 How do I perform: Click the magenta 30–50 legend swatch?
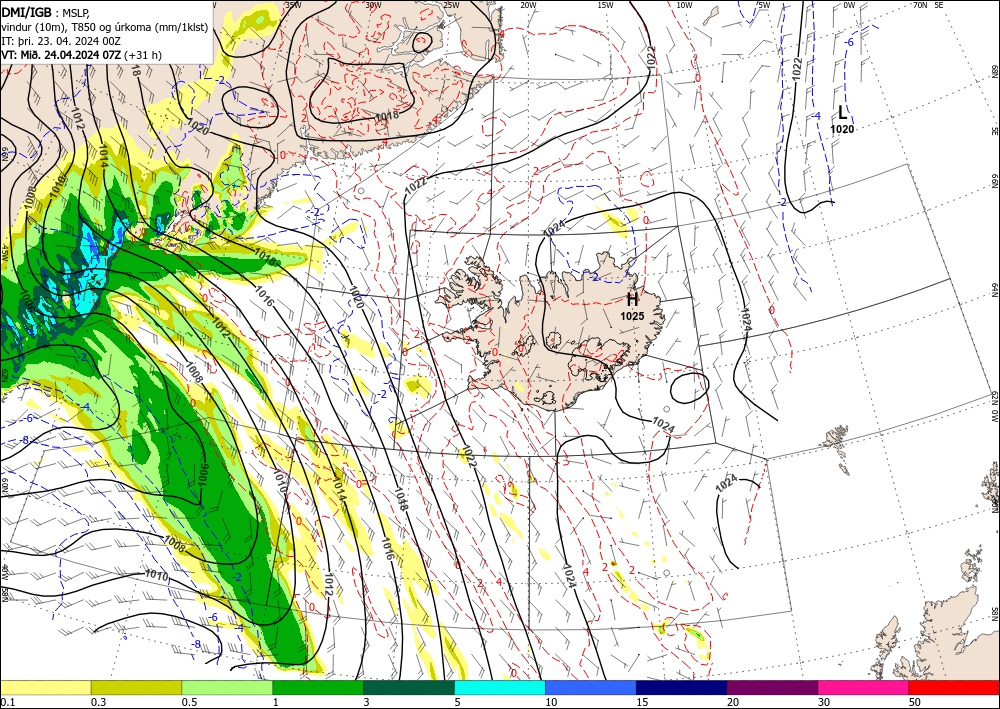tap(864, 687)
